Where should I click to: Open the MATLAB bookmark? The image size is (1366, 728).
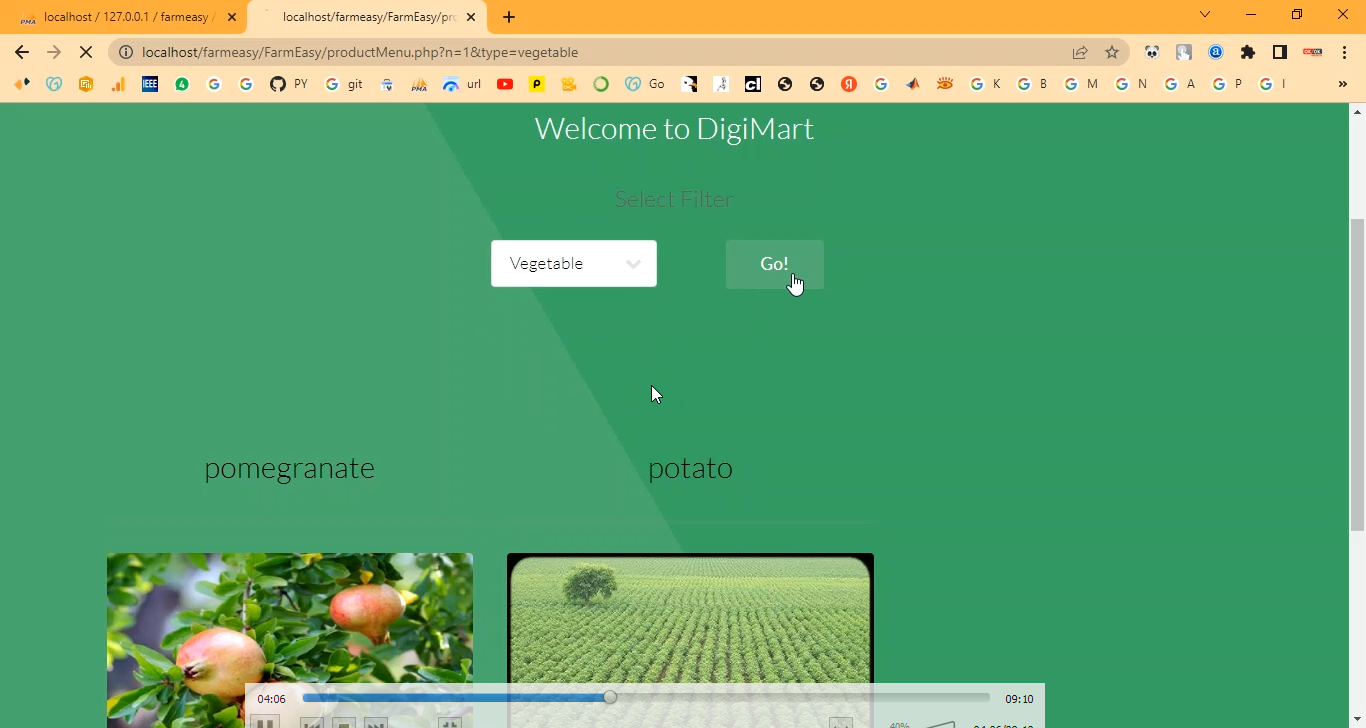tap(913, 84)
